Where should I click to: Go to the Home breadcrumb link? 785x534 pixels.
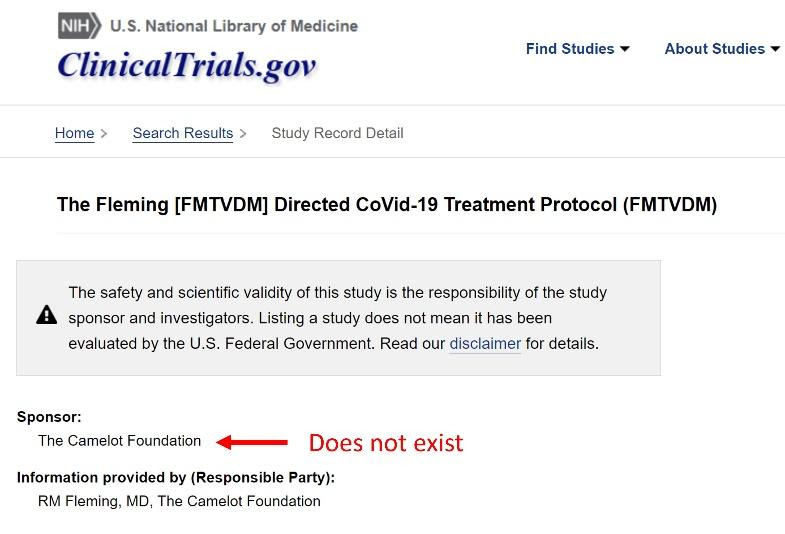pos(74,133)
